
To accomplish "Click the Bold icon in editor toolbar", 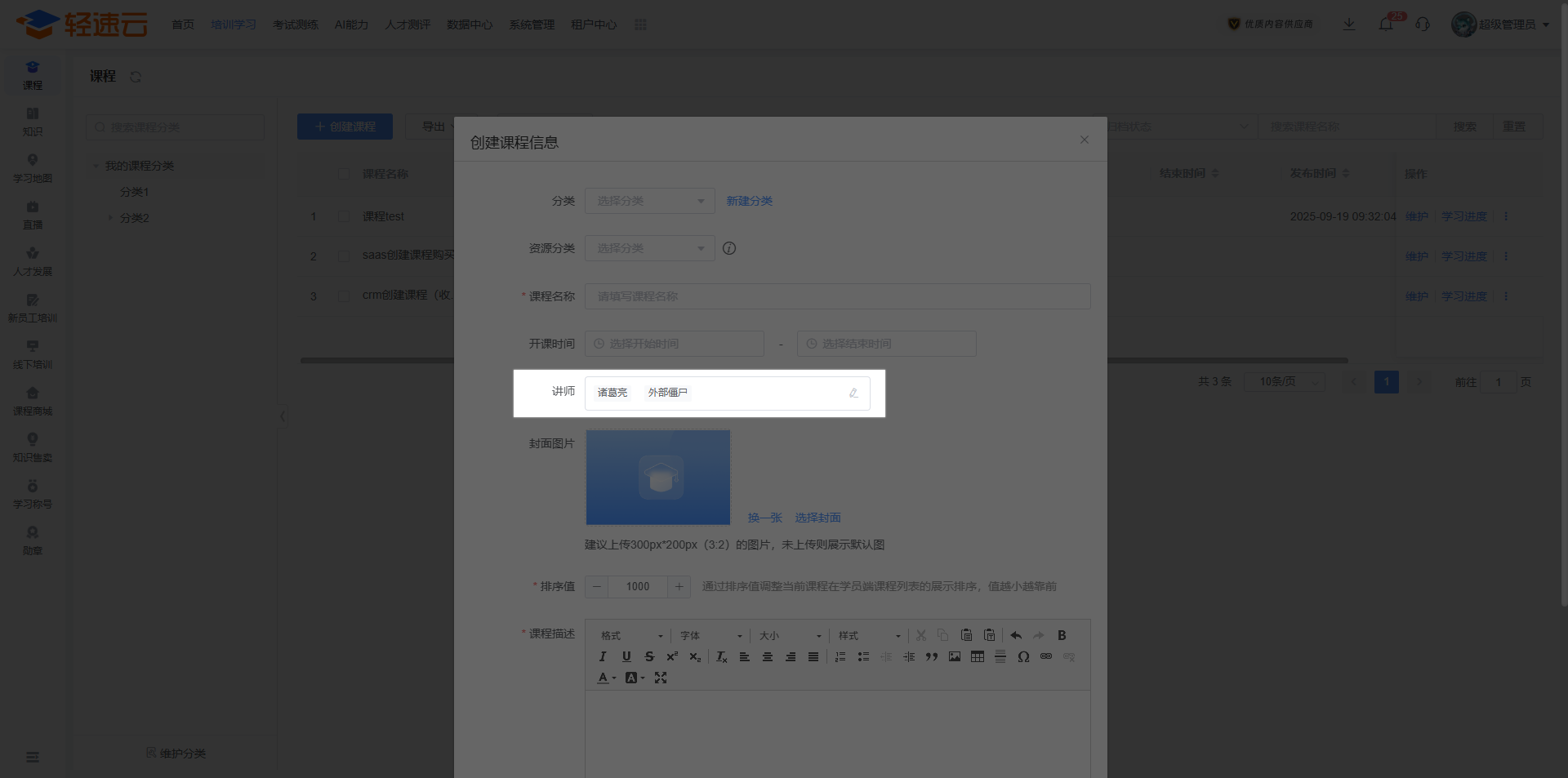I will [1062, 635].
